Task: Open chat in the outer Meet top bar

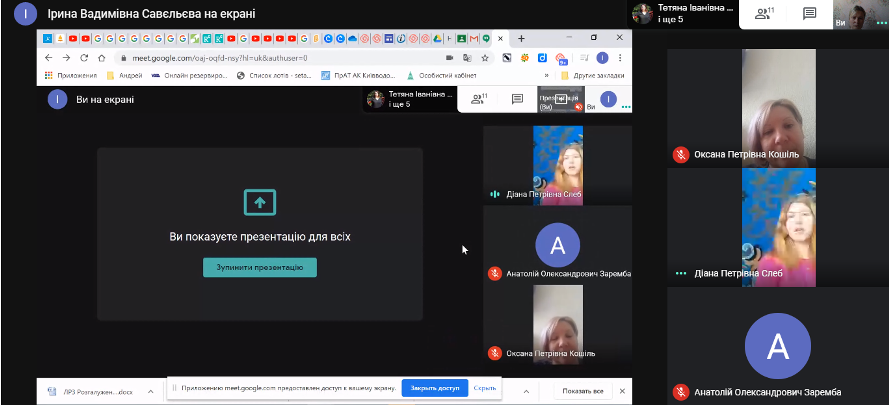Action: (x=810, y=14)
